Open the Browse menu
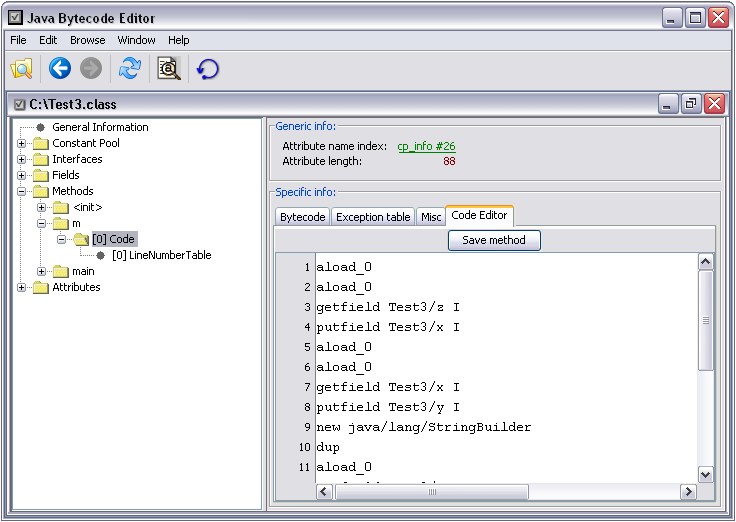Image resolution: width=736 pixels, height=522 pixels. (88, 40)
